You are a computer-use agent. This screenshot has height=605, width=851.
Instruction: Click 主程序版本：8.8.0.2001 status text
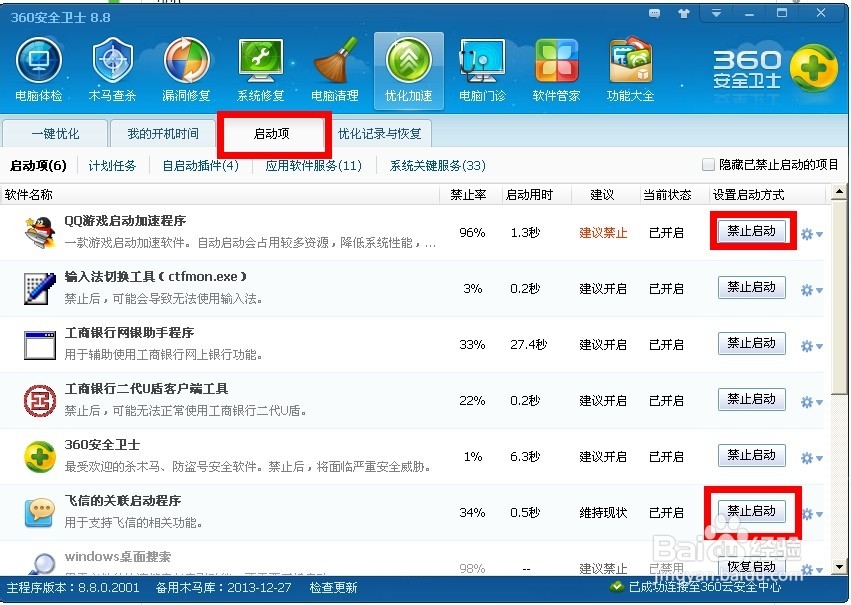coord(73,588)
